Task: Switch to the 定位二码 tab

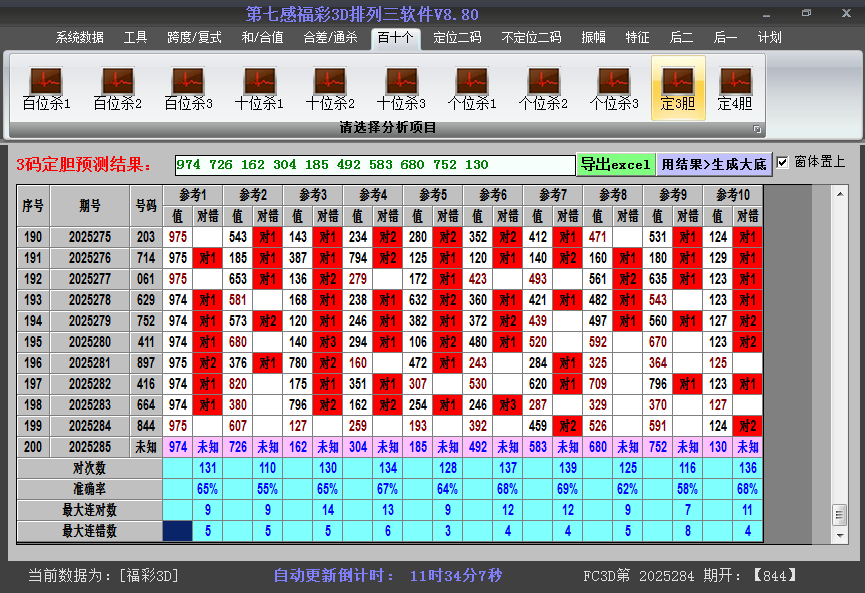Action: tap(457, 38)
